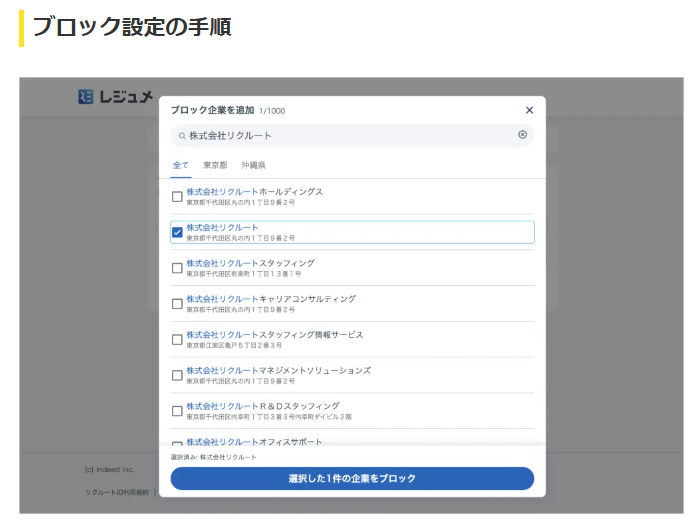
Task: Check 株式会社リクルートスタッフィング checkbox
Action: pos(177,268)
